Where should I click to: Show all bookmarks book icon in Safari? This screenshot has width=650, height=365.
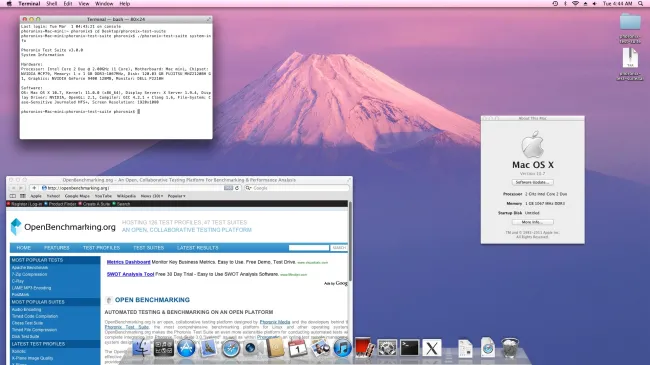(x=13, y=196)
